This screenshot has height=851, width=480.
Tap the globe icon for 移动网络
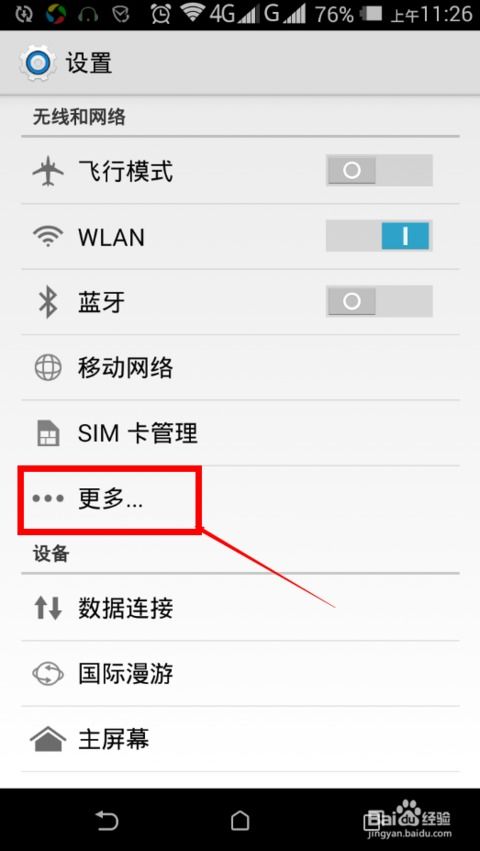point(48,368)
